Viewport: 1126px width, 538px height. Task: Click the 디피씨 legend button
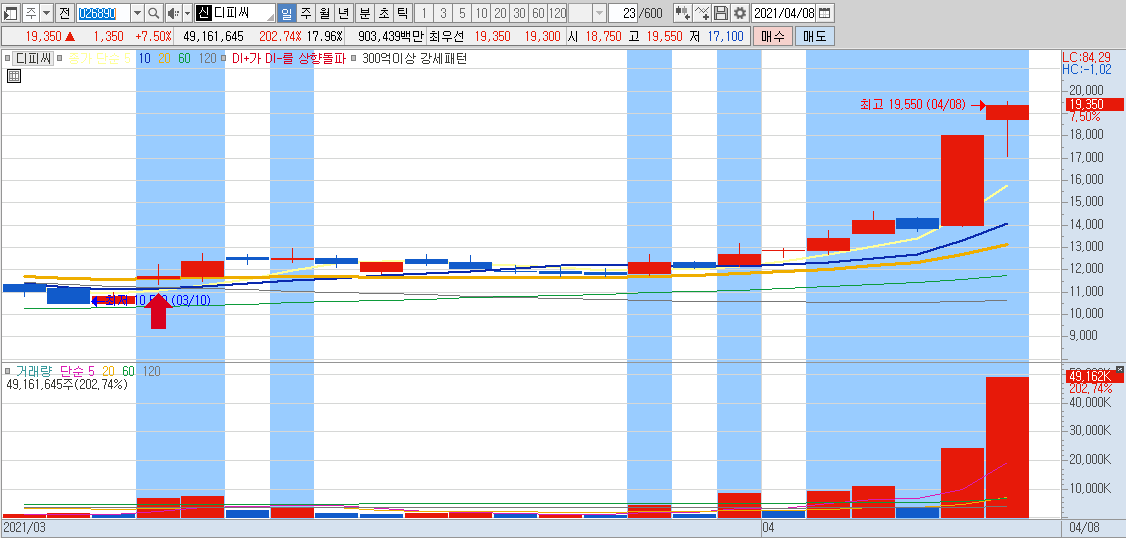(x=34, y=59)
